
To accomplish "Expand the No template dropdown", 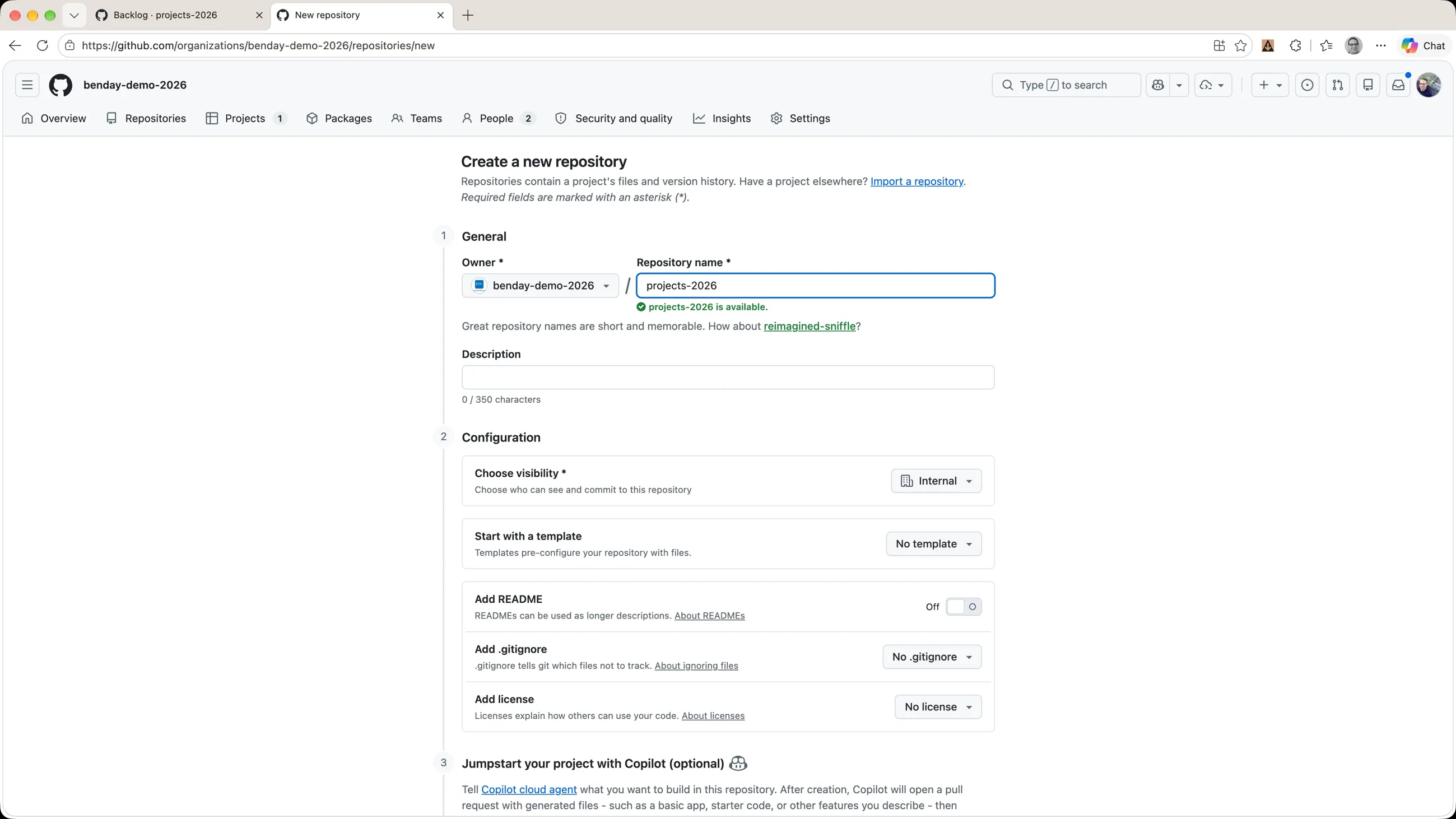I will tap(934, 544).
